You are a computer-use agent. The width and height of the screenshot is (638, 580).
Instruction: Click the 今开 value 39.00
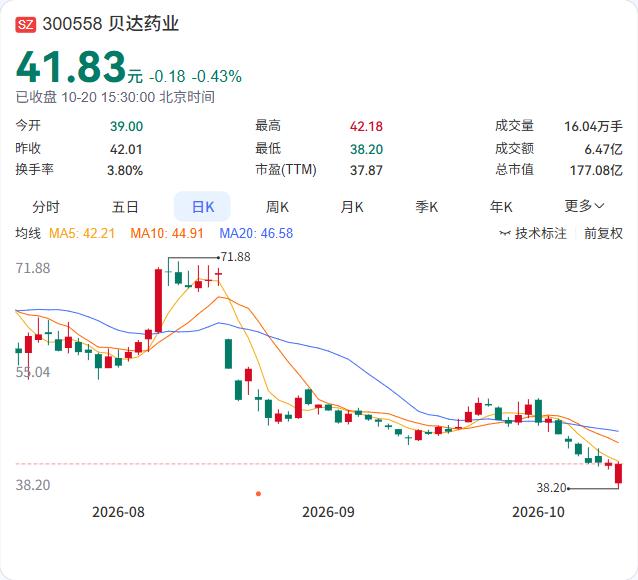coord(126,126)
